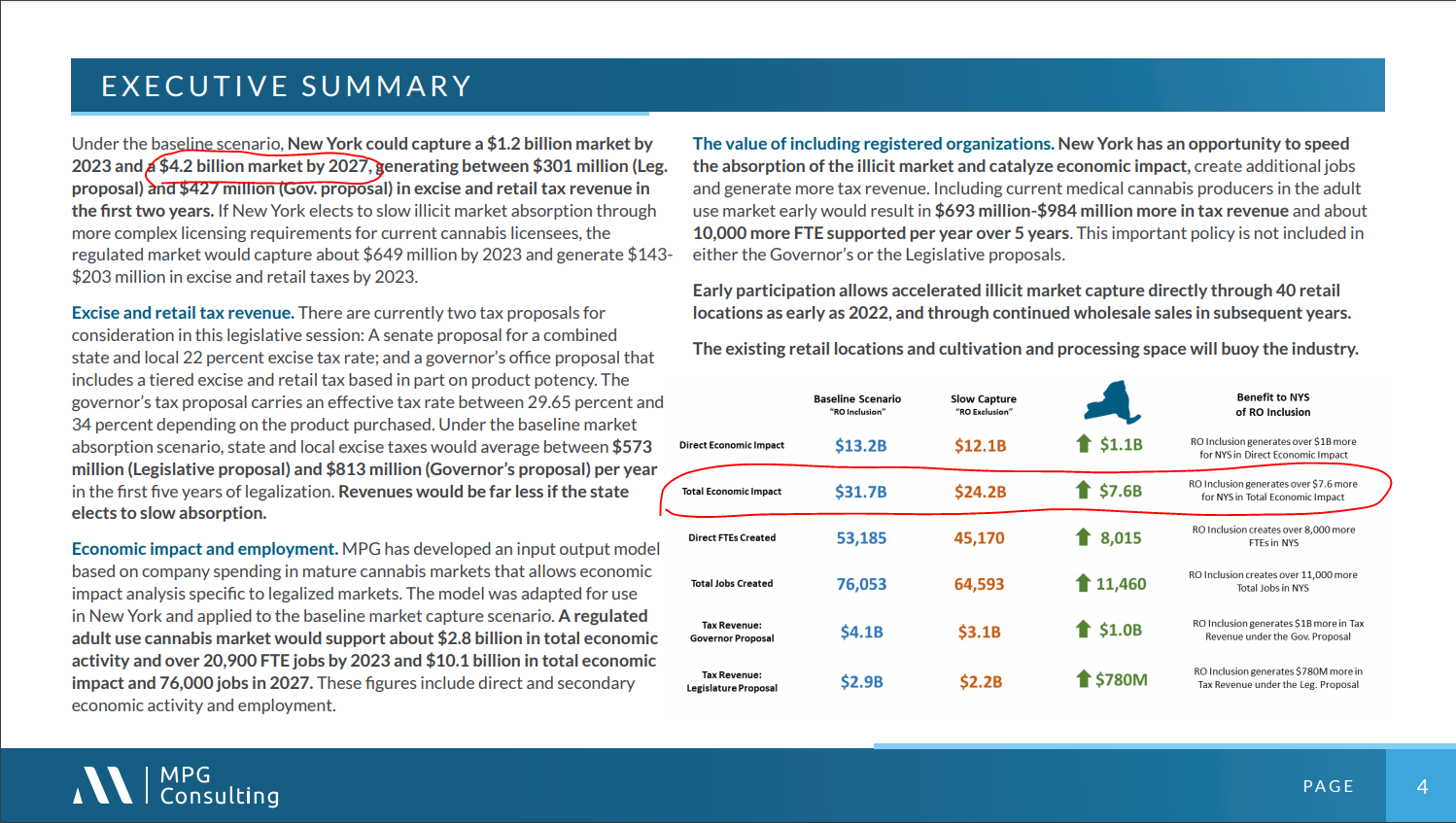Click the $780M benefit value
The width and height of the screenshot is (1456, 823).
click(x=1122, y=679)
